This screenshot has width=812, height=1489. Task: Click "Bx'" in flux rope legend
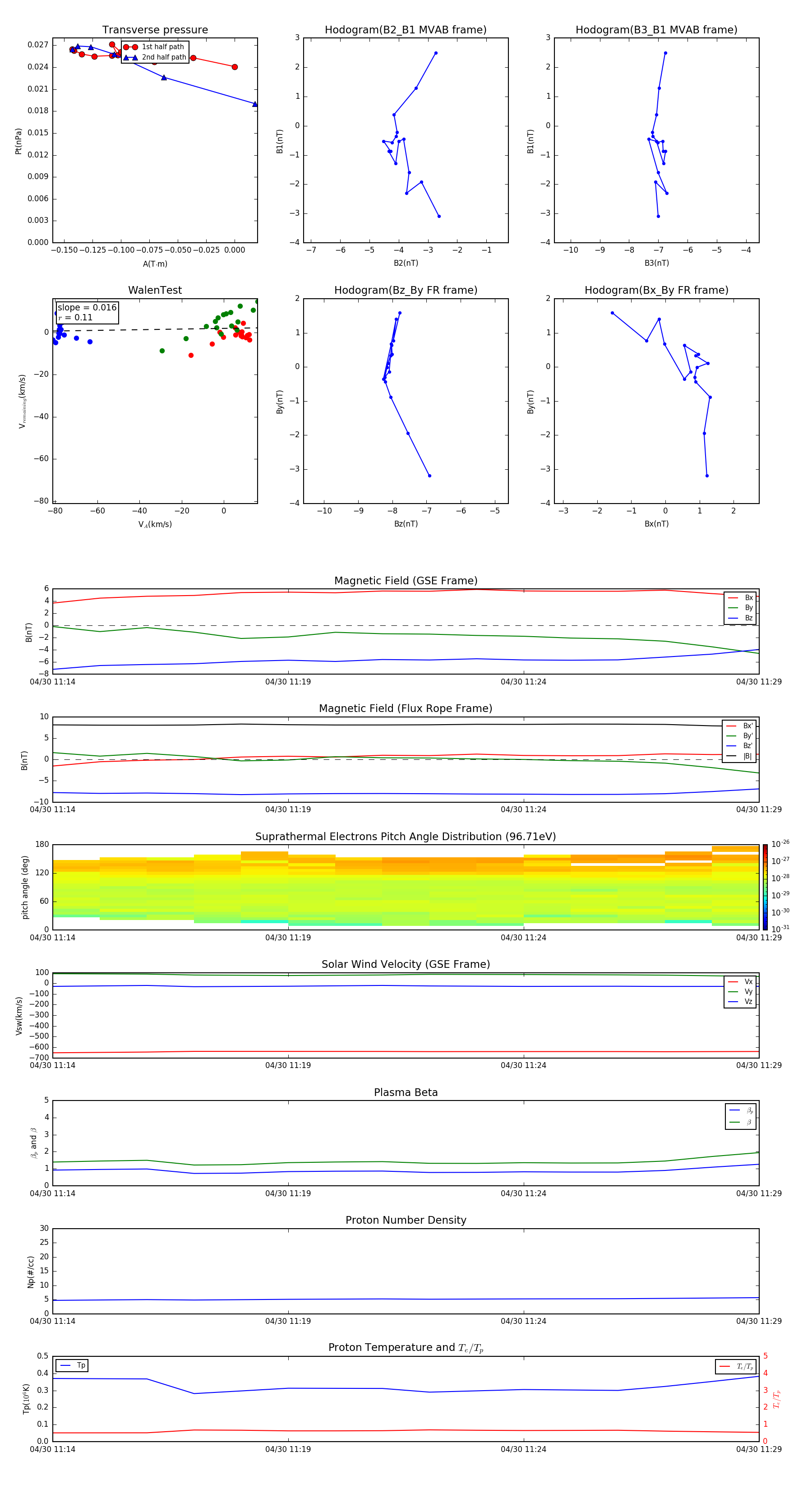tap(748, 726)
